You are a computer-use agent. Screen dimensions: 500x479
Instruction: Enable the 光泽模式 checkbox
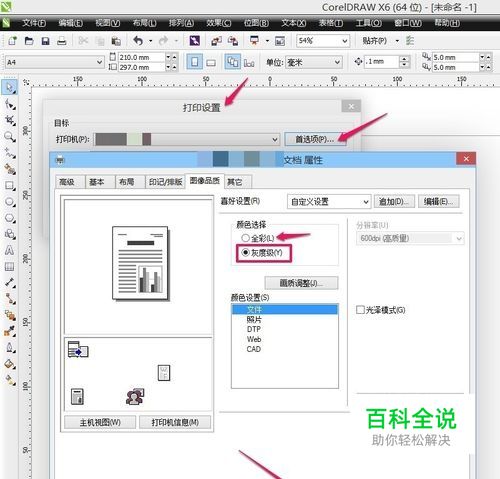[360, 310]
